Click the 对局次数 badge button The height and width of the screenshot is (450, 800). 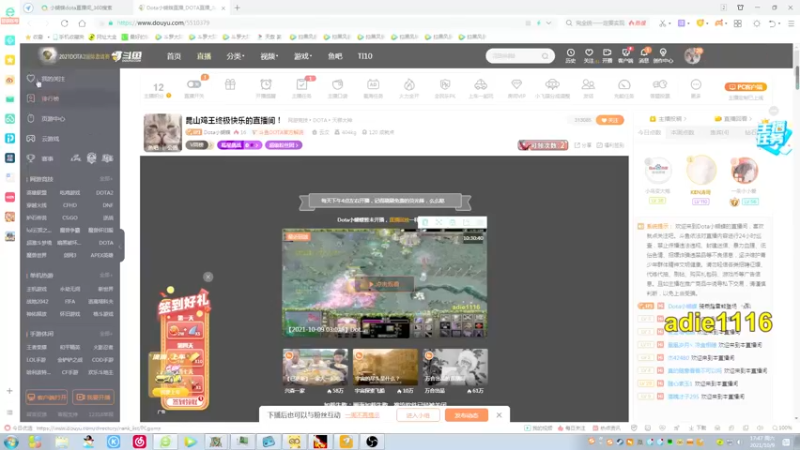pos(543,145)
